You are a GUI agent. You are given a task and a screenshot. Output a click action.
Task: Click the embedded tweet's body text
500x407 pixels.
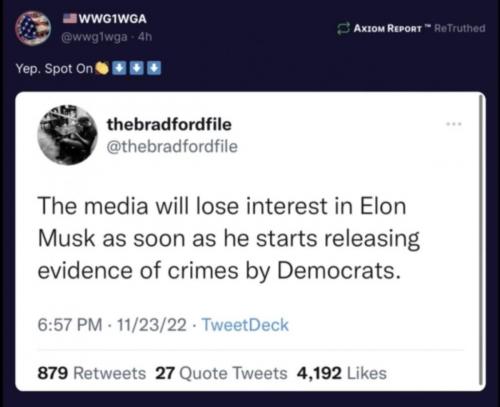pyautogui.click(x=229, y=238)
